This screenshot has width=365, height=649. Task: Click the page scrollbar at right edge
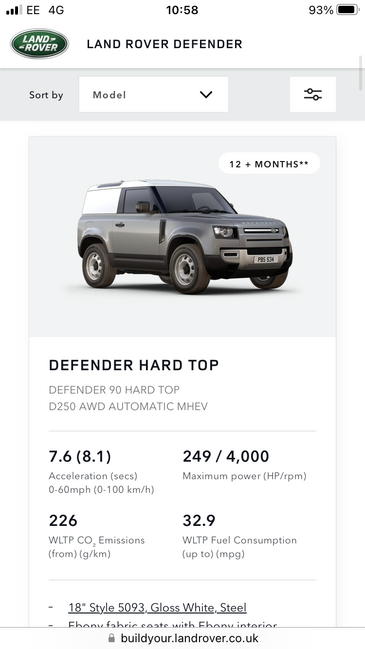[x=361, y=73]
